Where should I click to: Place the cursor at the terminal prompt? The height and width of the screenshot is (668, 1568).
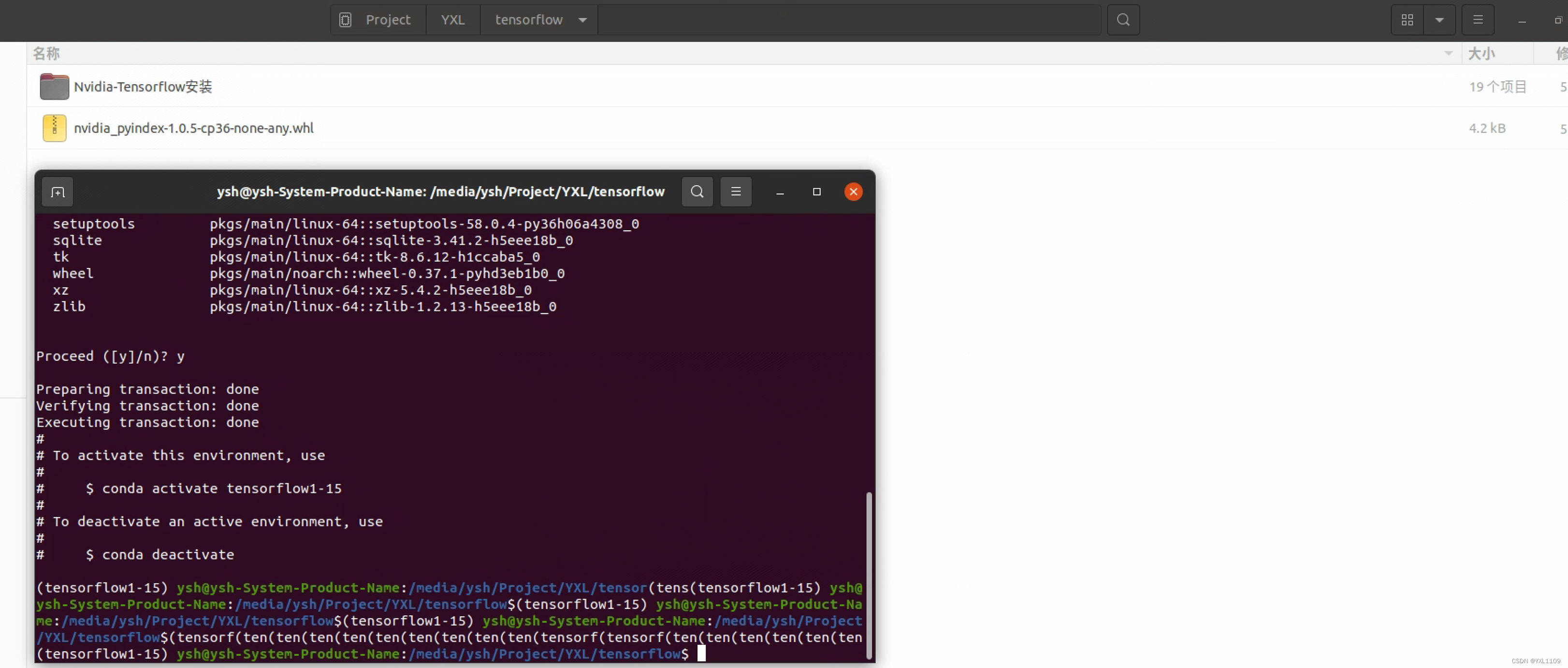point(701,654)
